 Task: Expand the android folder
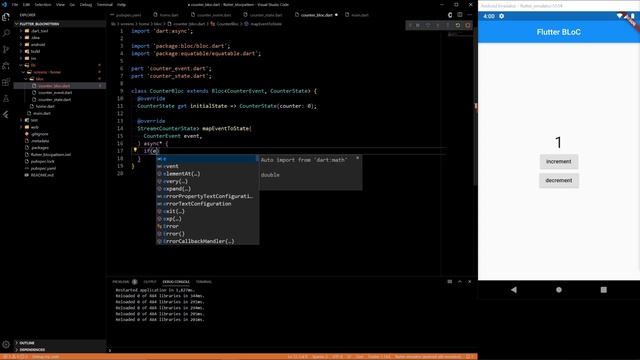(x=38, y=44)
